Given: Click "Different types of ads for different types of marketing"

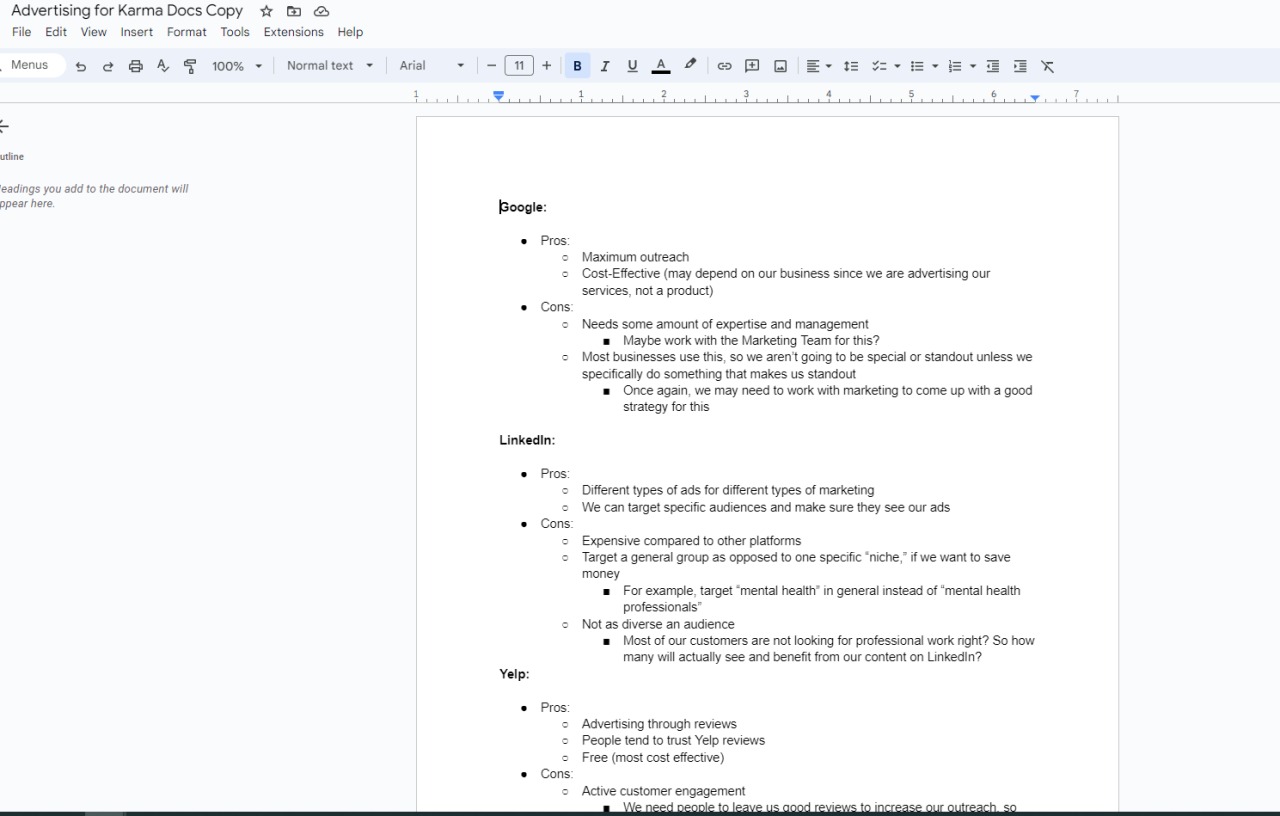Looking at the screenshot, I should pyautogui.click(x=728, y=491).
